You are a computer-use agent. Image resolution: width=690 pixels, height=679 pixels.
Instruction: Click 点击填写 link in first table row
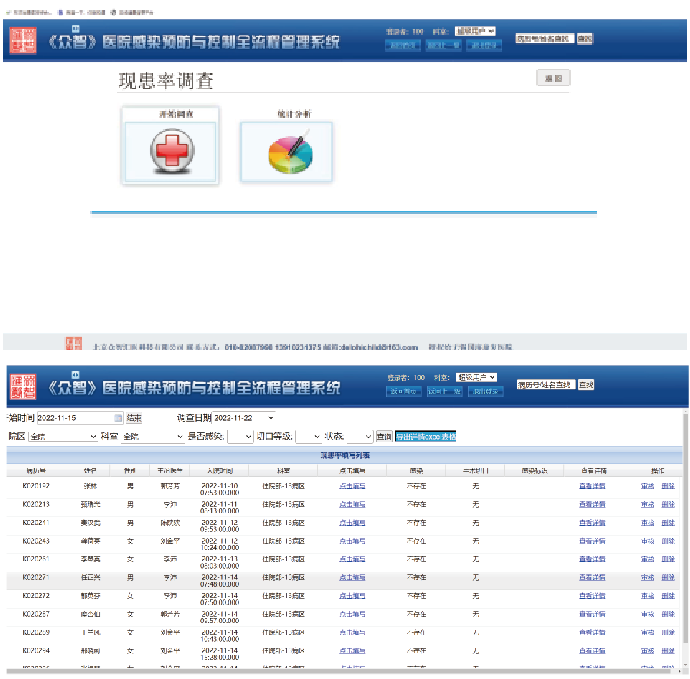351,487
